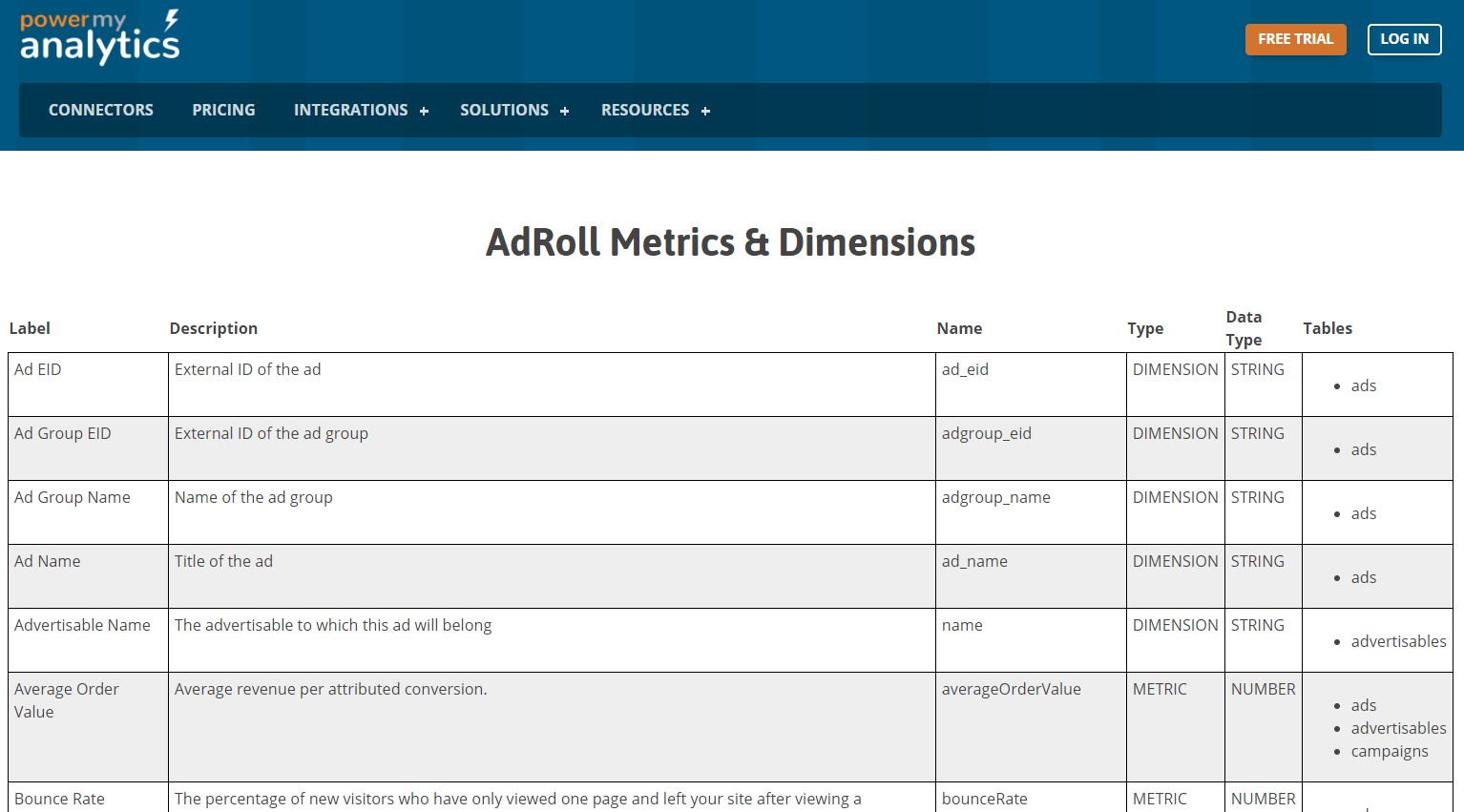Viewport: 1464px width, 812px height.
Task: Click the Description column header
Action: (214, 328)
